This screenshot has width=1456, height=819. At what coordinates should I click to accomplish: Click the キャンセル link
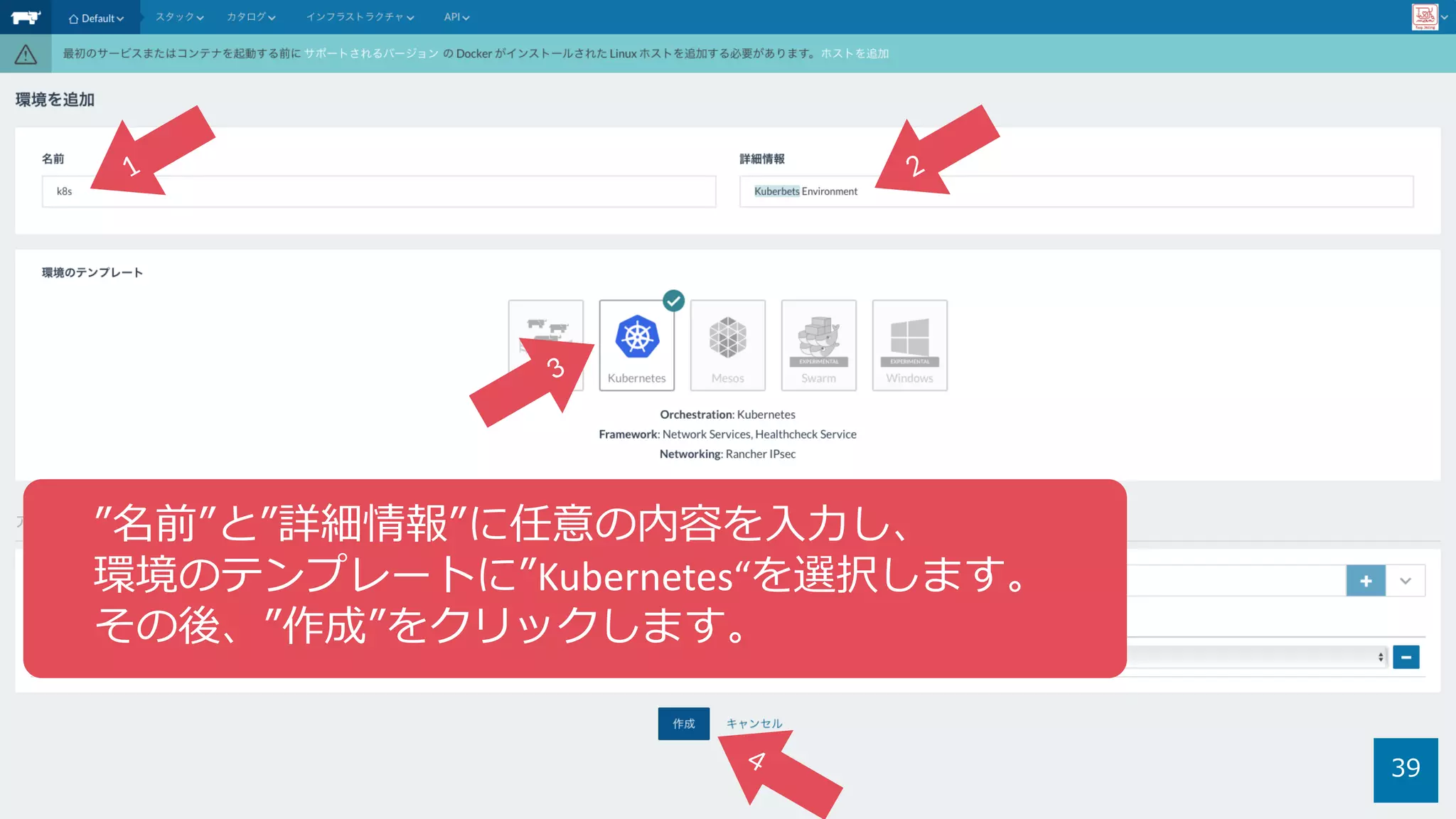[x=754, y=724]
